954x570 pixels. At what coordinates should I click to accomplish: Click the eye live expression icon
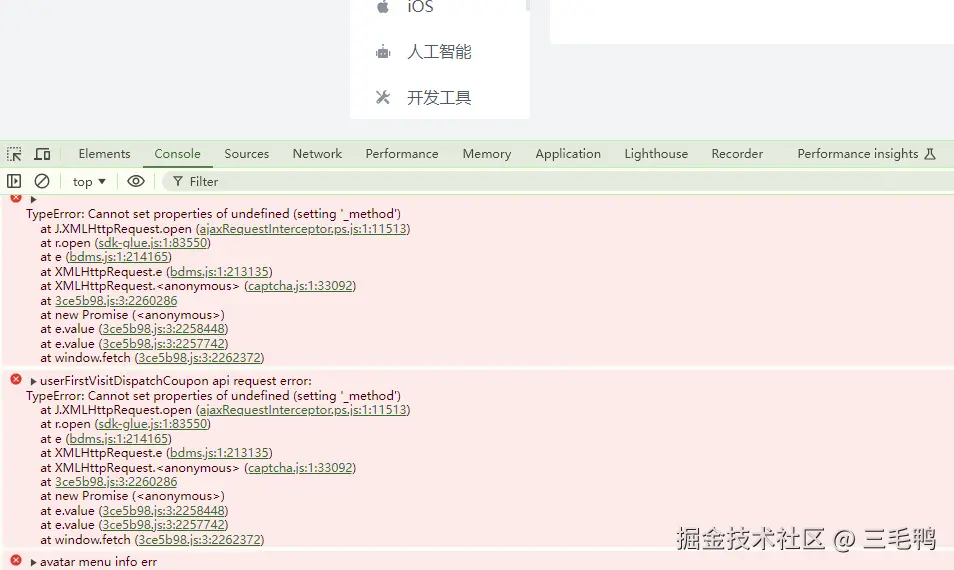point(136,181)
